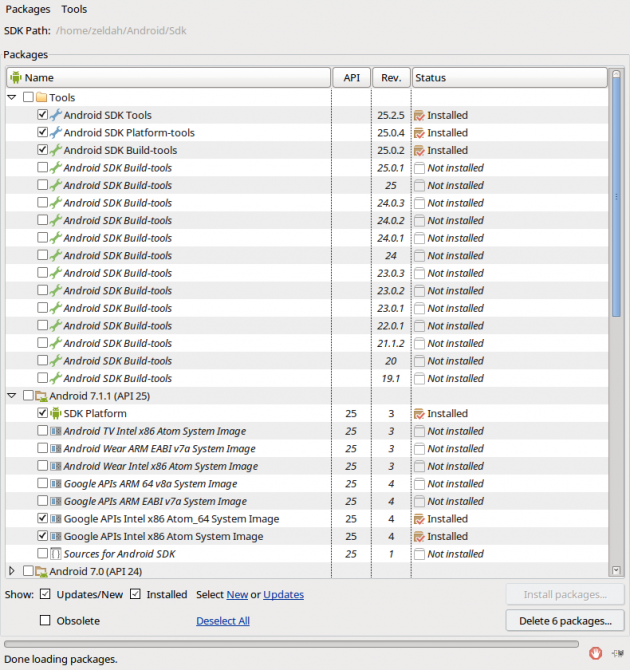Toggle Android 7.1.1 (API 25) group checkbox
This screenshot has height=670, width=630.
click(x=28, y=395)
